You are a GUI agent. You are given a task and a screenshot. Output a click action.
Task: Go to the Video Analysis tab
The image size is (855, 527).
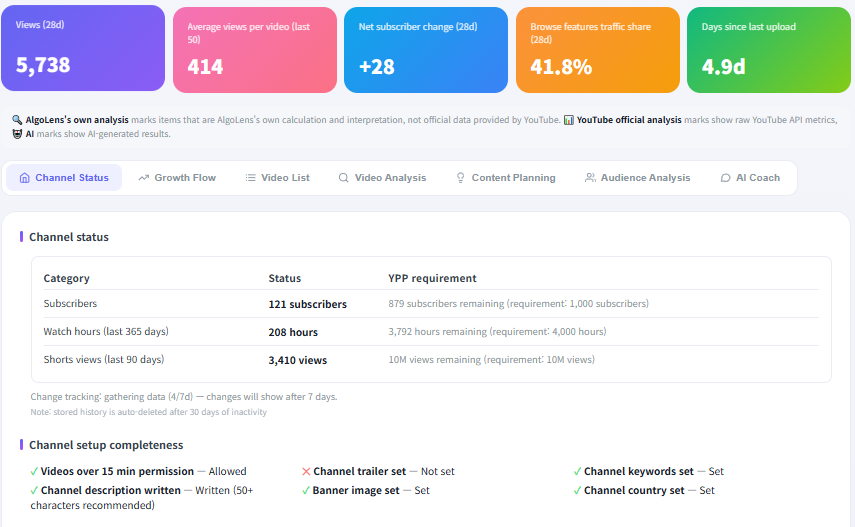(x=382, y=178)
